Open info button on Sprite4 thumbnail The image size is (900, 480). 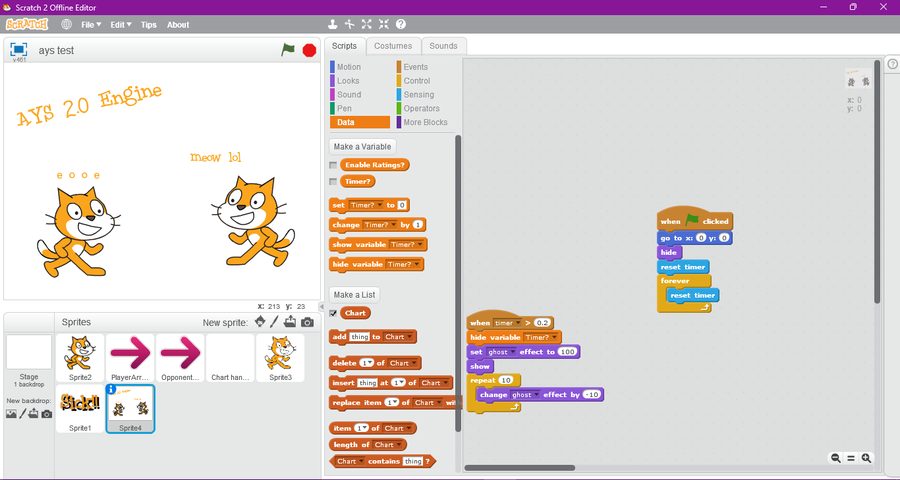[111, 389]
